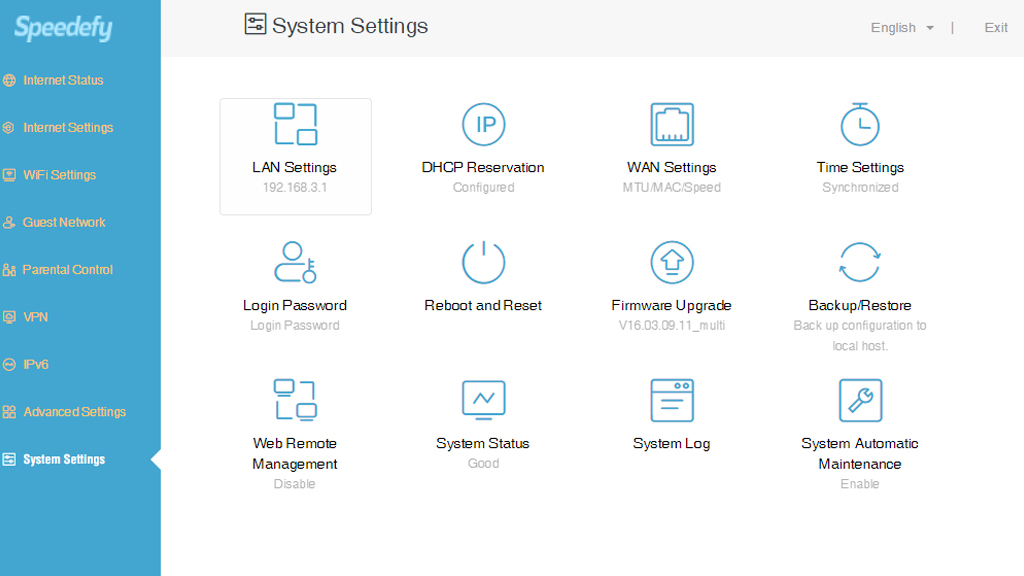Open System Automatic Maintenance wrench icon
This screenshot has width=1024, height=576.
point(860,400)
